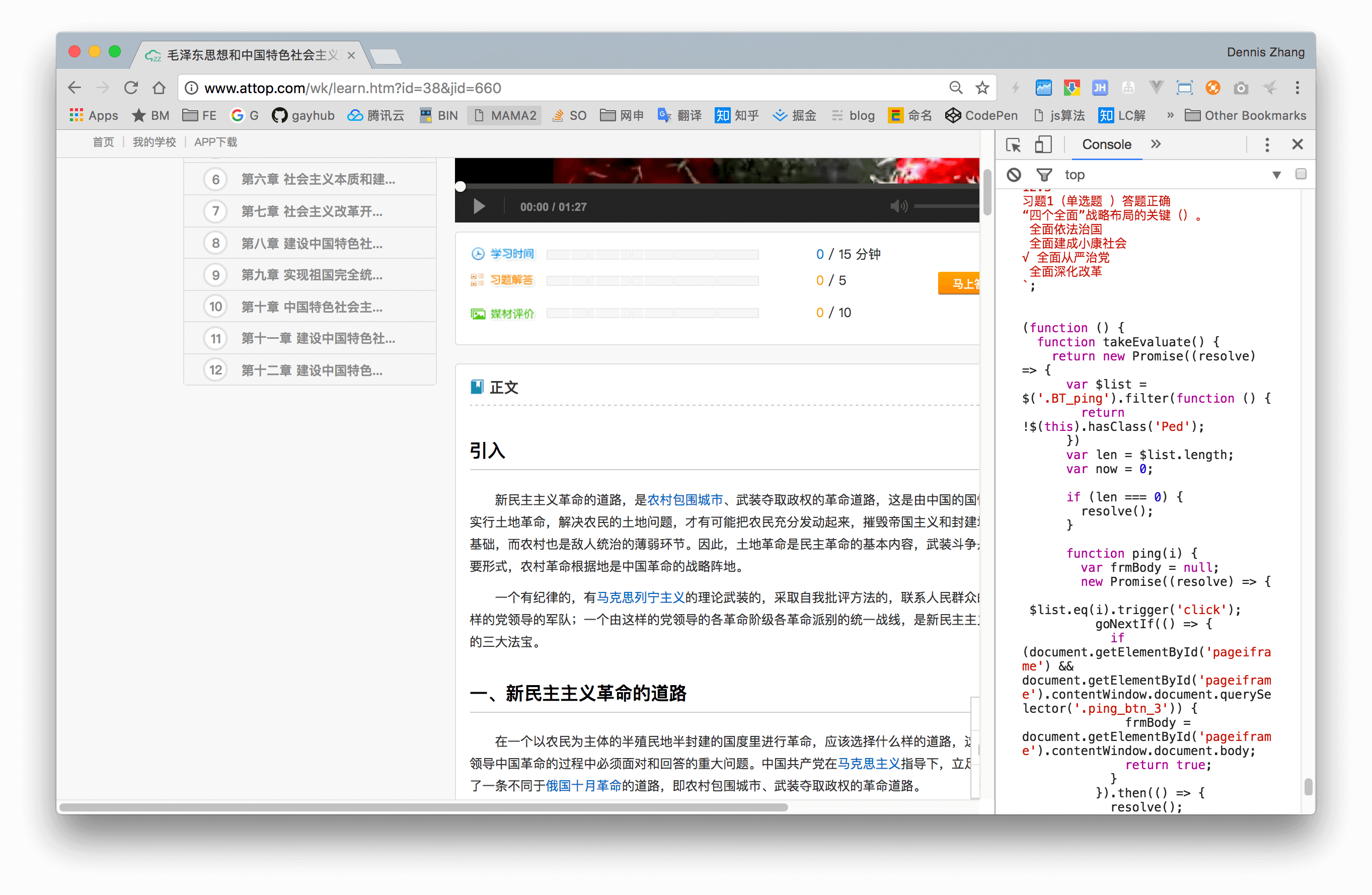The image size is (1372, 895).
Task: Expand hidden bookmarks with the double chevron
Action: coord(1170,115)
